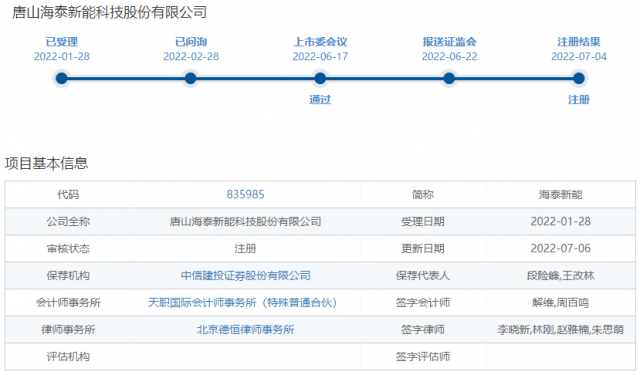Viewport: 640px width, 375px height.
Task: Open 北京德恒律师事务所 law firm link
Action: tap(245, 329)
